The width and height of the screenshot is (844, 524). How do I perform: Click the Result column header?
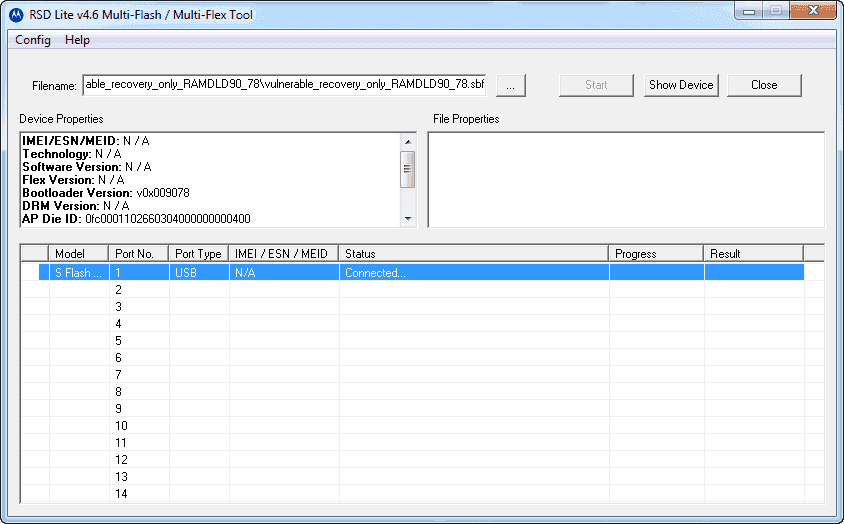click(754, 254)
